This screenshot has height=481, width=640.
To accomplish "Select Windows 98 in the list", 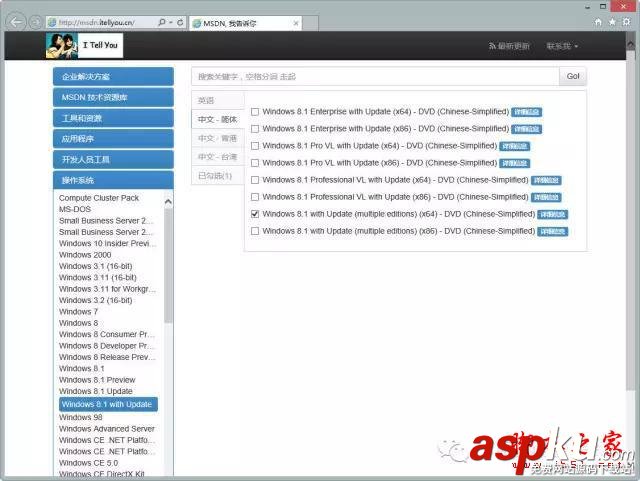I will pos(81,417).
